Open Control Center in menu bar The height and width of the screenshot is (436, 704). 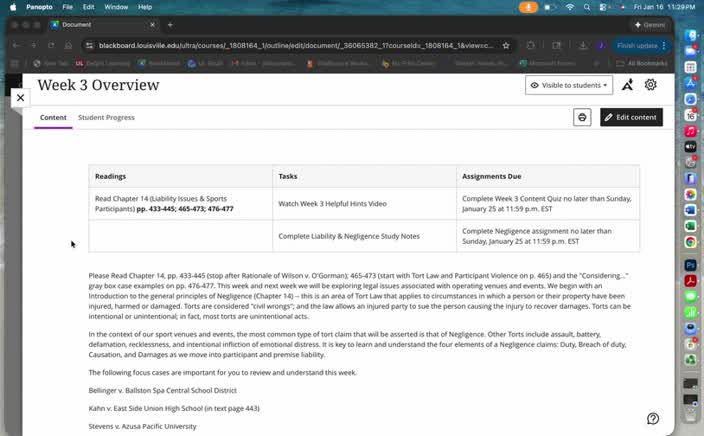603,7
